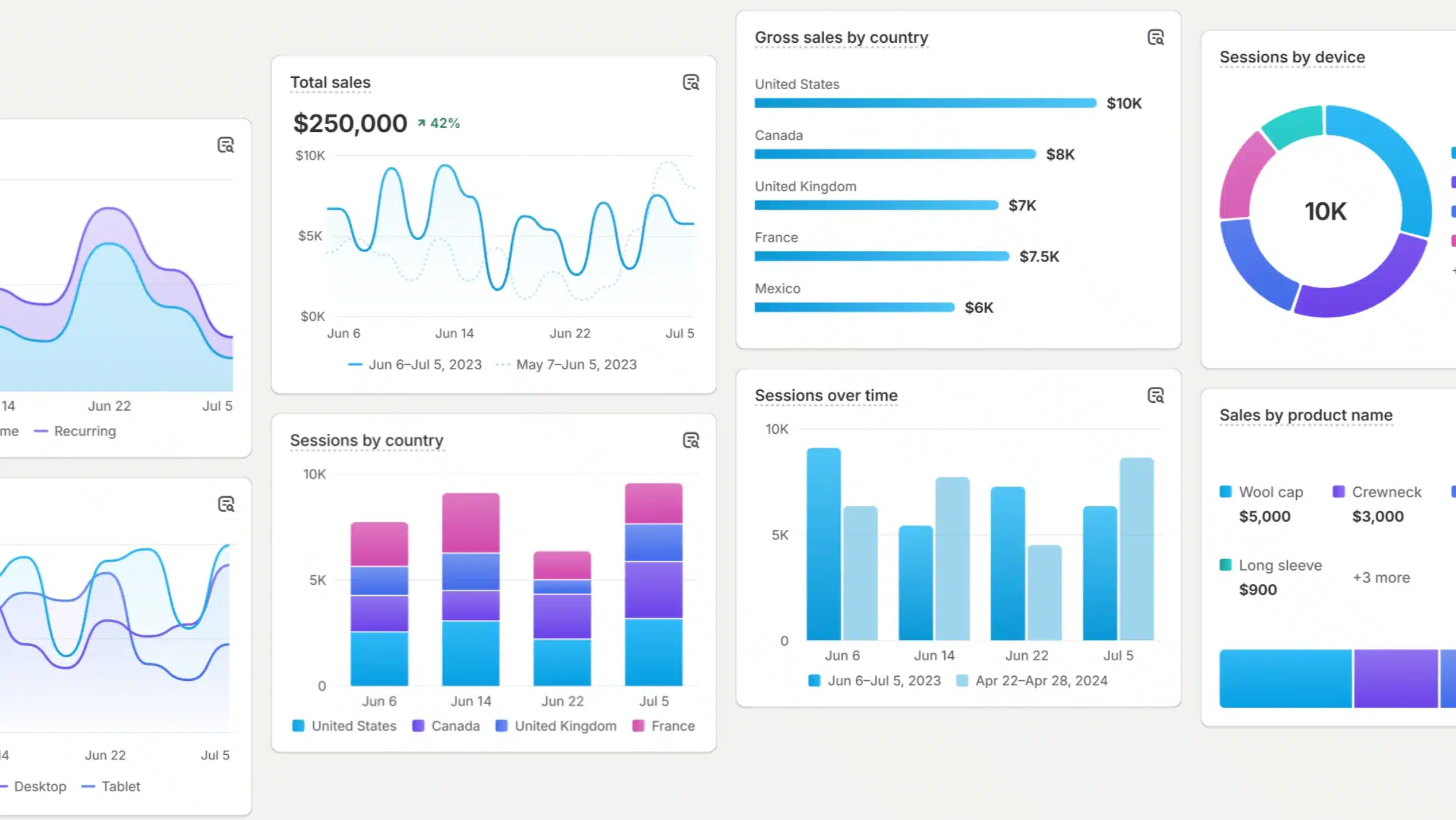Click the explore data icon on Sessions by country
The image size is (1456, 820).
[x=691, y=441]
